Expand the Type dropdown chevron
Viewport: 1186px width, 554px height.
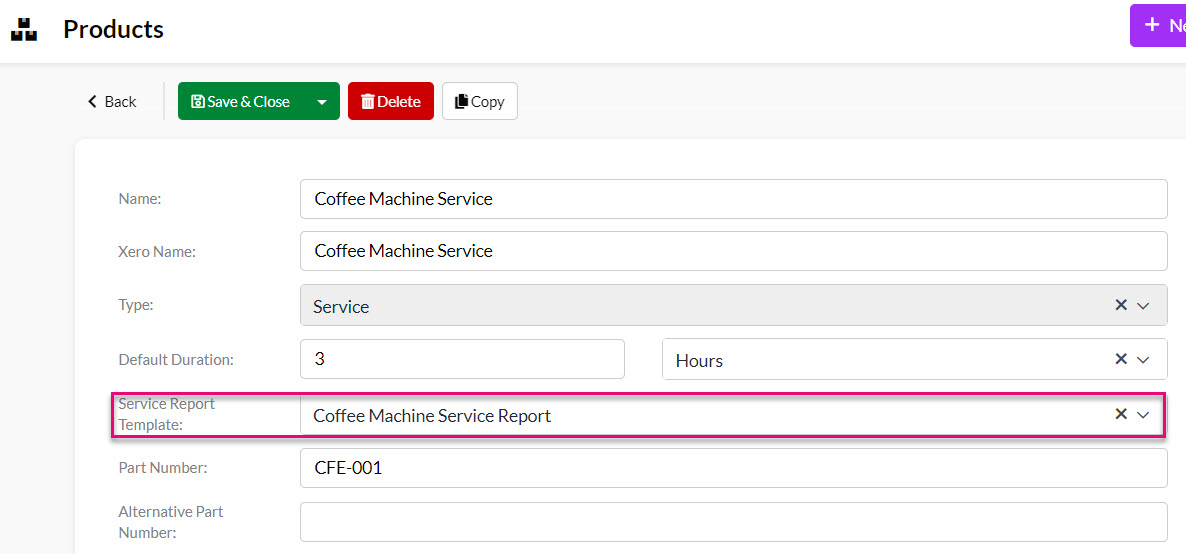[x=1143, y=305]
